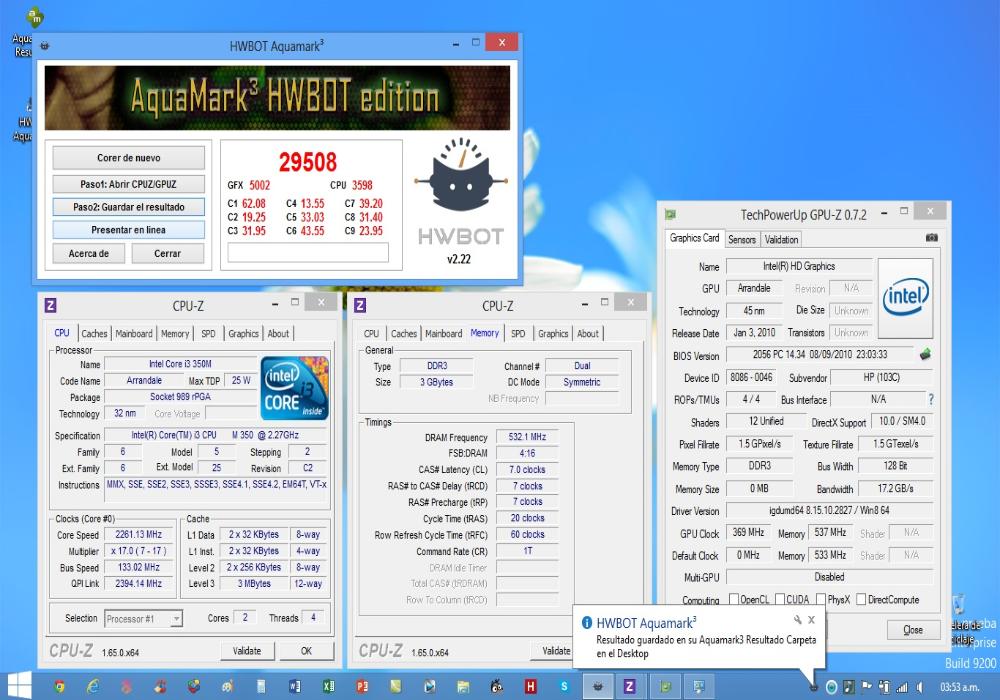The width and height of the screenshot is (1000, 700).
Task: Toggle the OpenCL checkbox in GPU-Z
Action: pyautogui.click(x=733, y=599)
